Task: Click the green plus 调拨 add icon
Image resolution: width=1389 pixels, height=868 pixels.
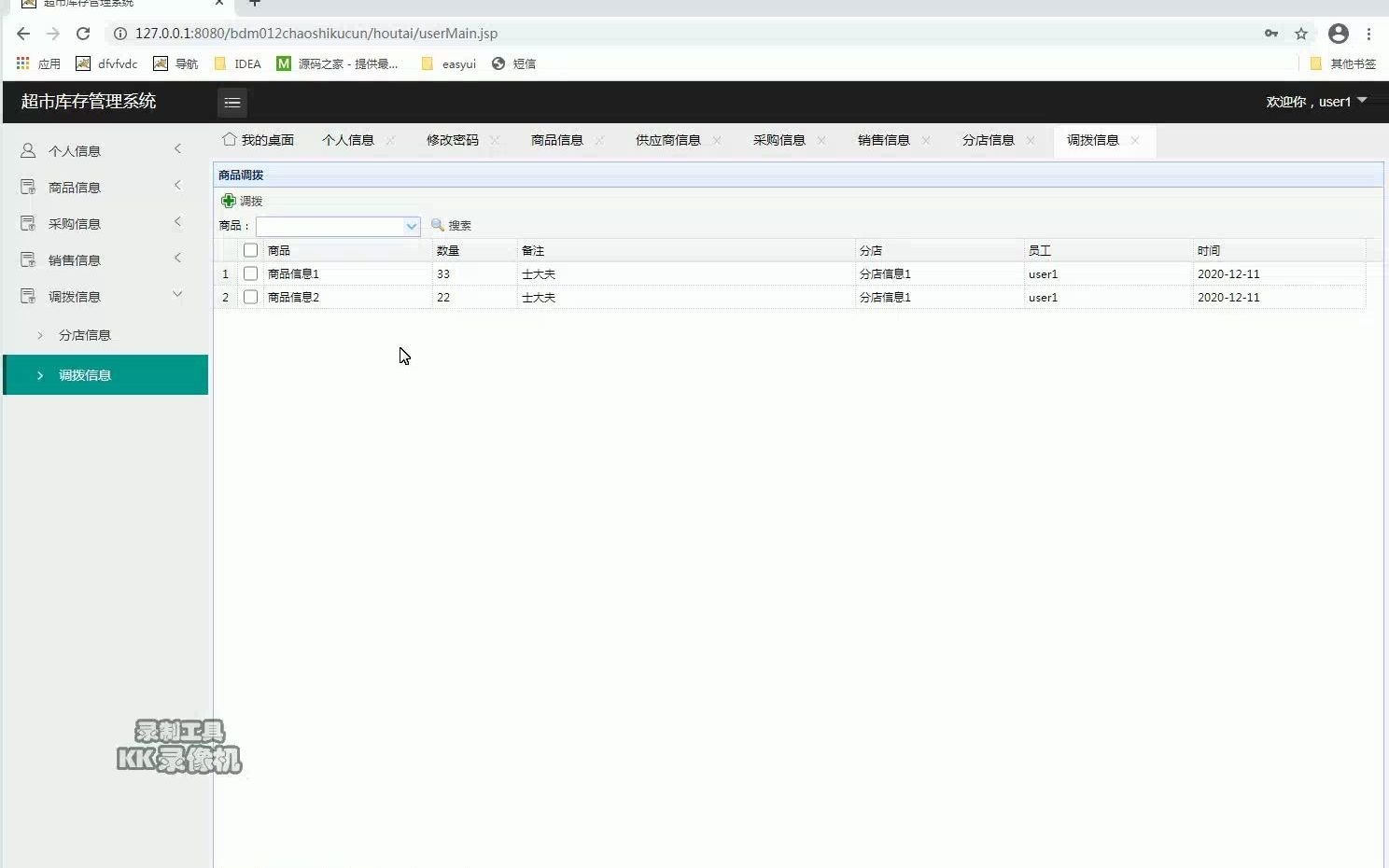Action: [229, 201]
